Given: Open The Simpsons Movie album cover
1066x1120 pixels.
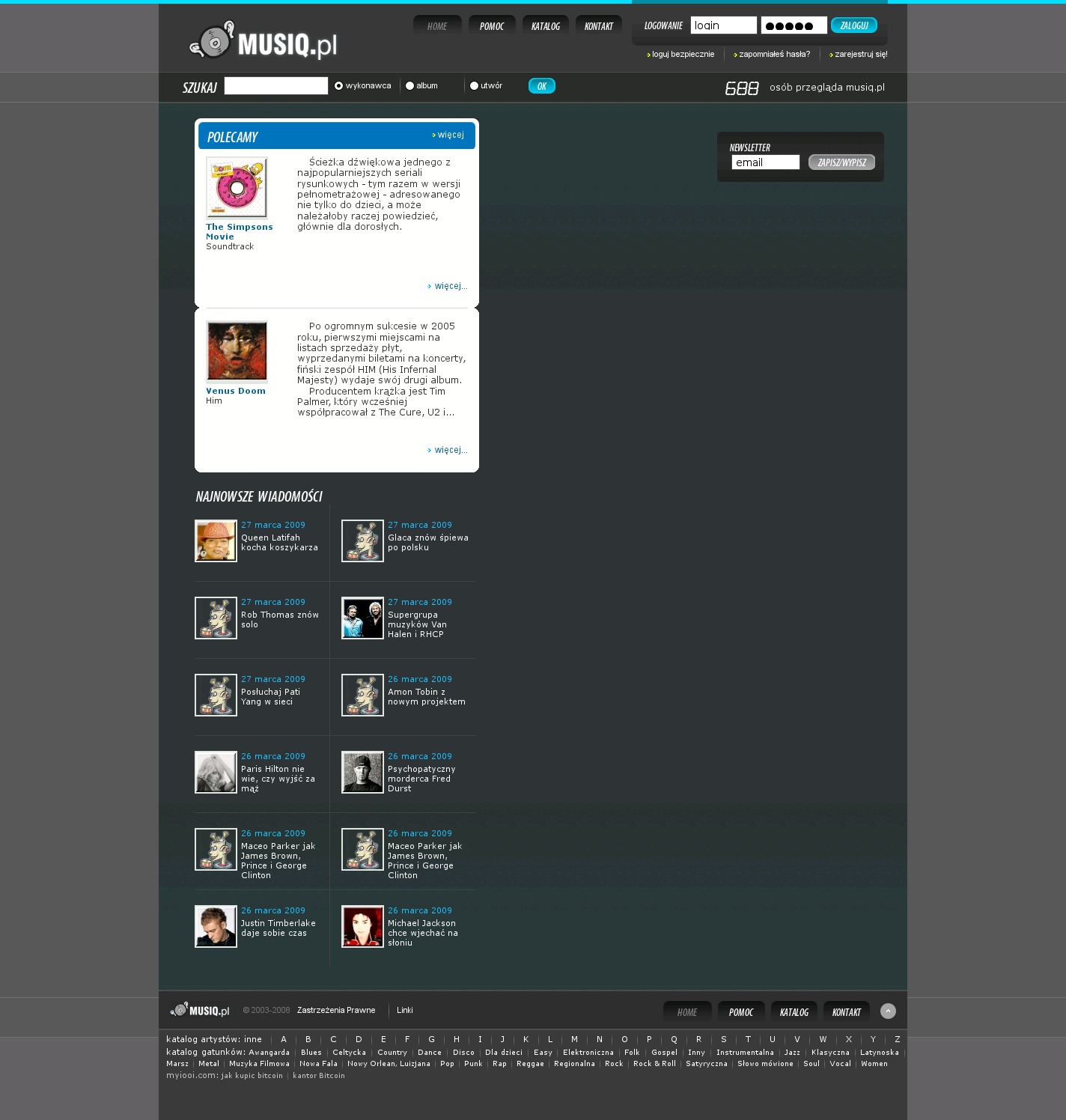Looking at the screenshot, I should 237,187.
